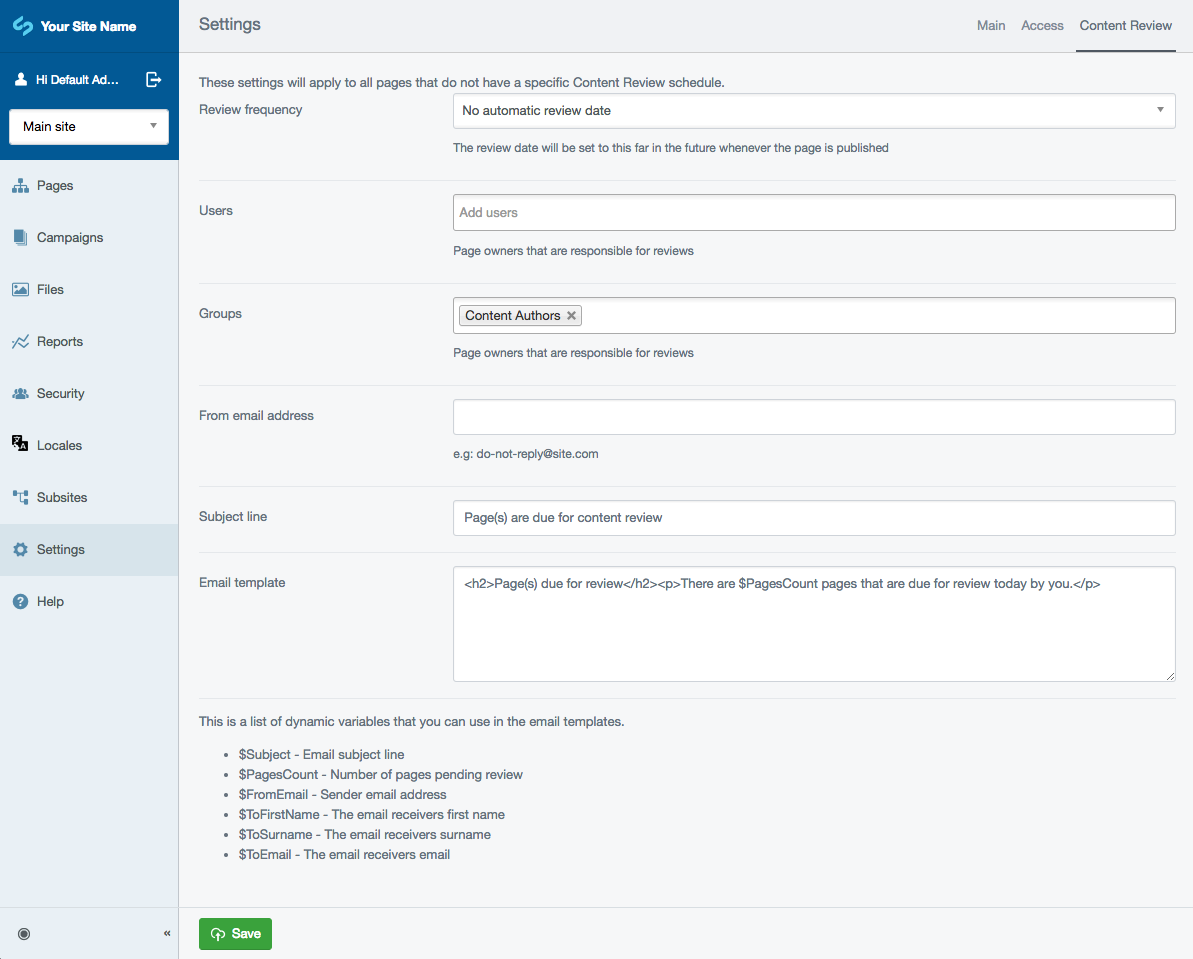Switch to the Main settings tab
The image size is (1193, 959).
pyautogui.click(x=991, y=25)
